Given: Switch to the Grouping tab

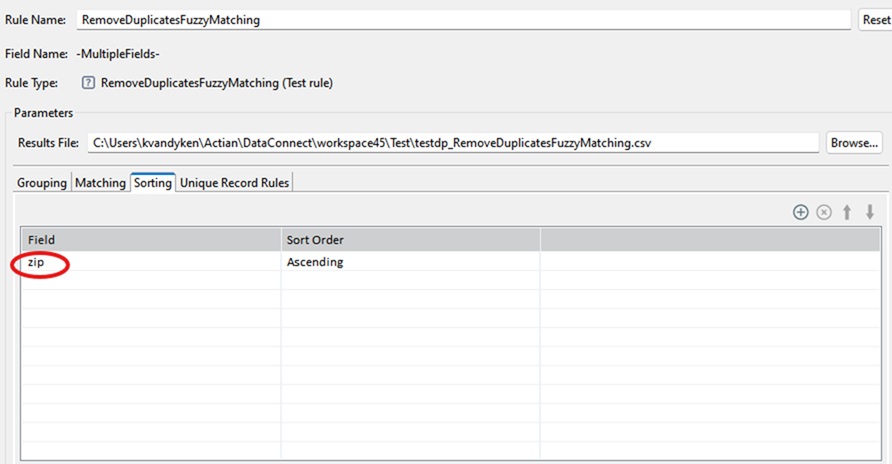Looking at the screenshot, I should click(x=42, y=183).
